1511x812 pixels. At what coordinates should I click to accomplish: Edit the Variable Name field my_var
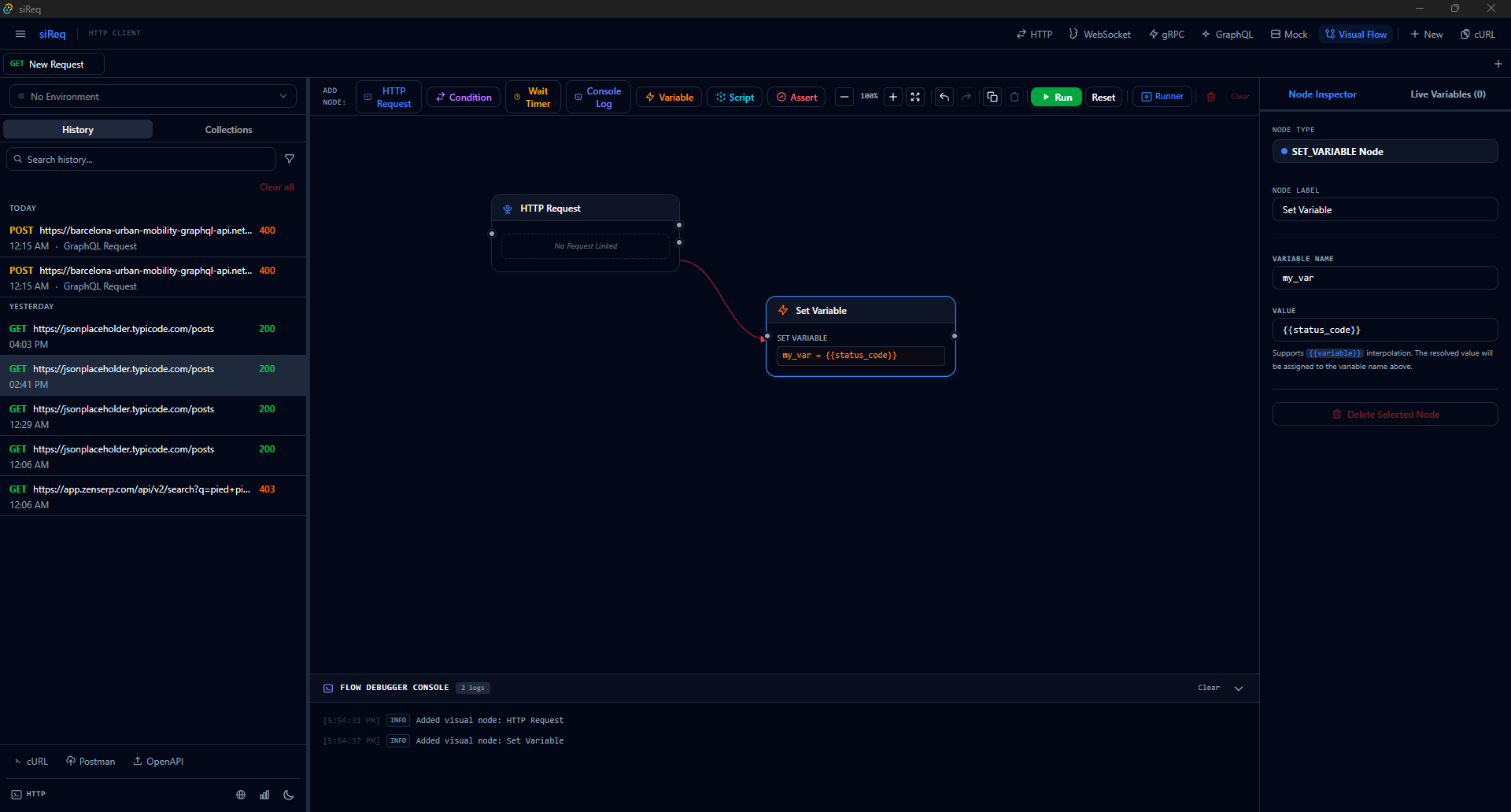coord(1384,278)
